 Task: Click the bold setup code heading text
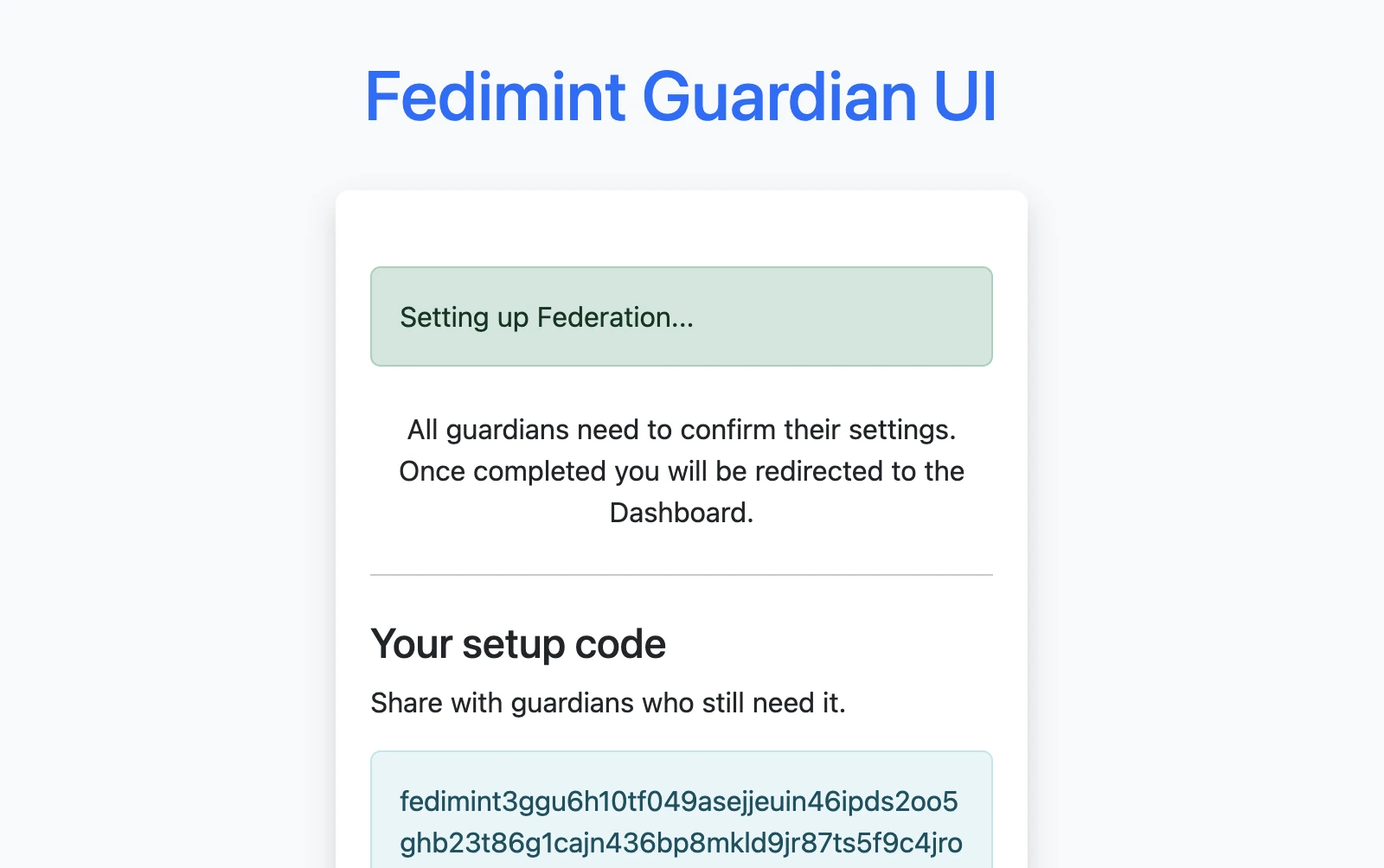tap(517, 643)
